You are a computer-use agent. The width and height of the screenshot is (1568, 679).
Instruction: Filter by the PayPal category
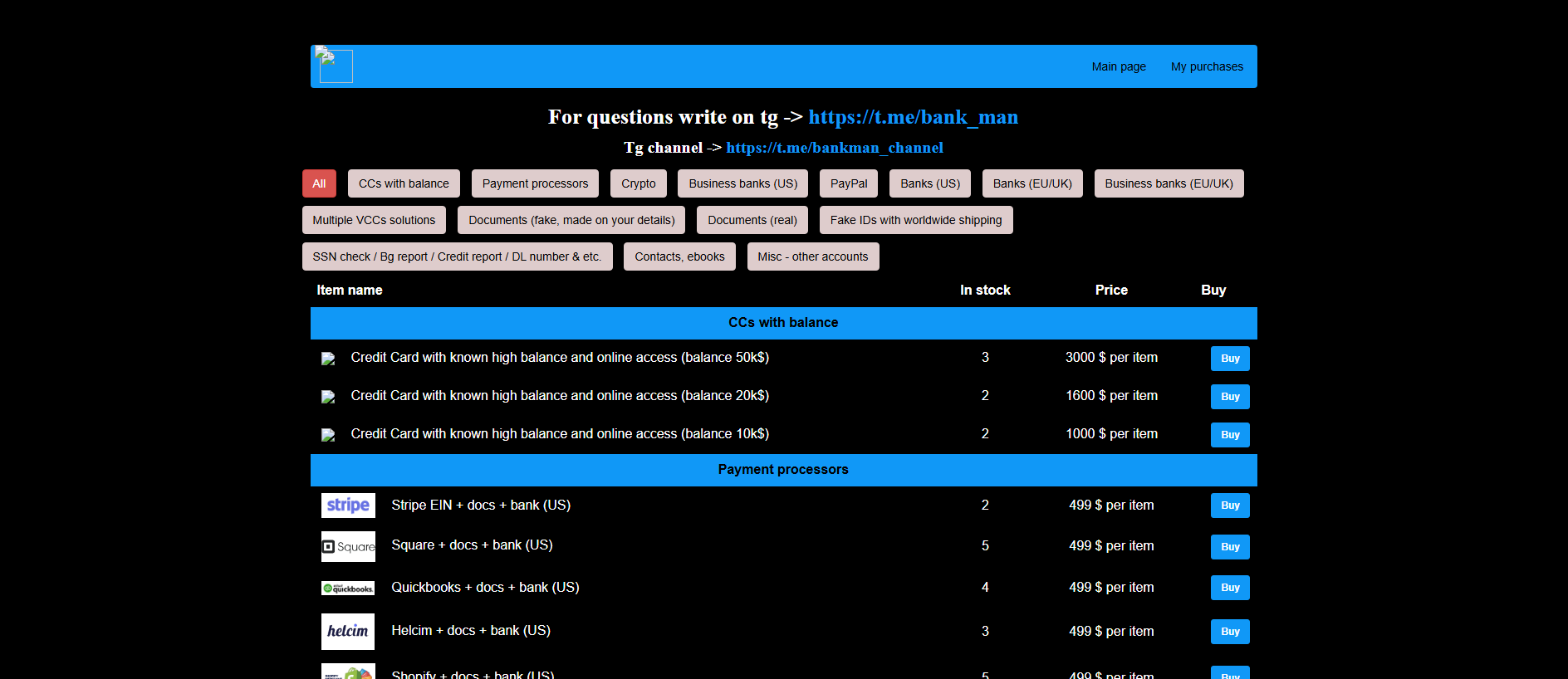pyautogui.click(x=849, y=183)
